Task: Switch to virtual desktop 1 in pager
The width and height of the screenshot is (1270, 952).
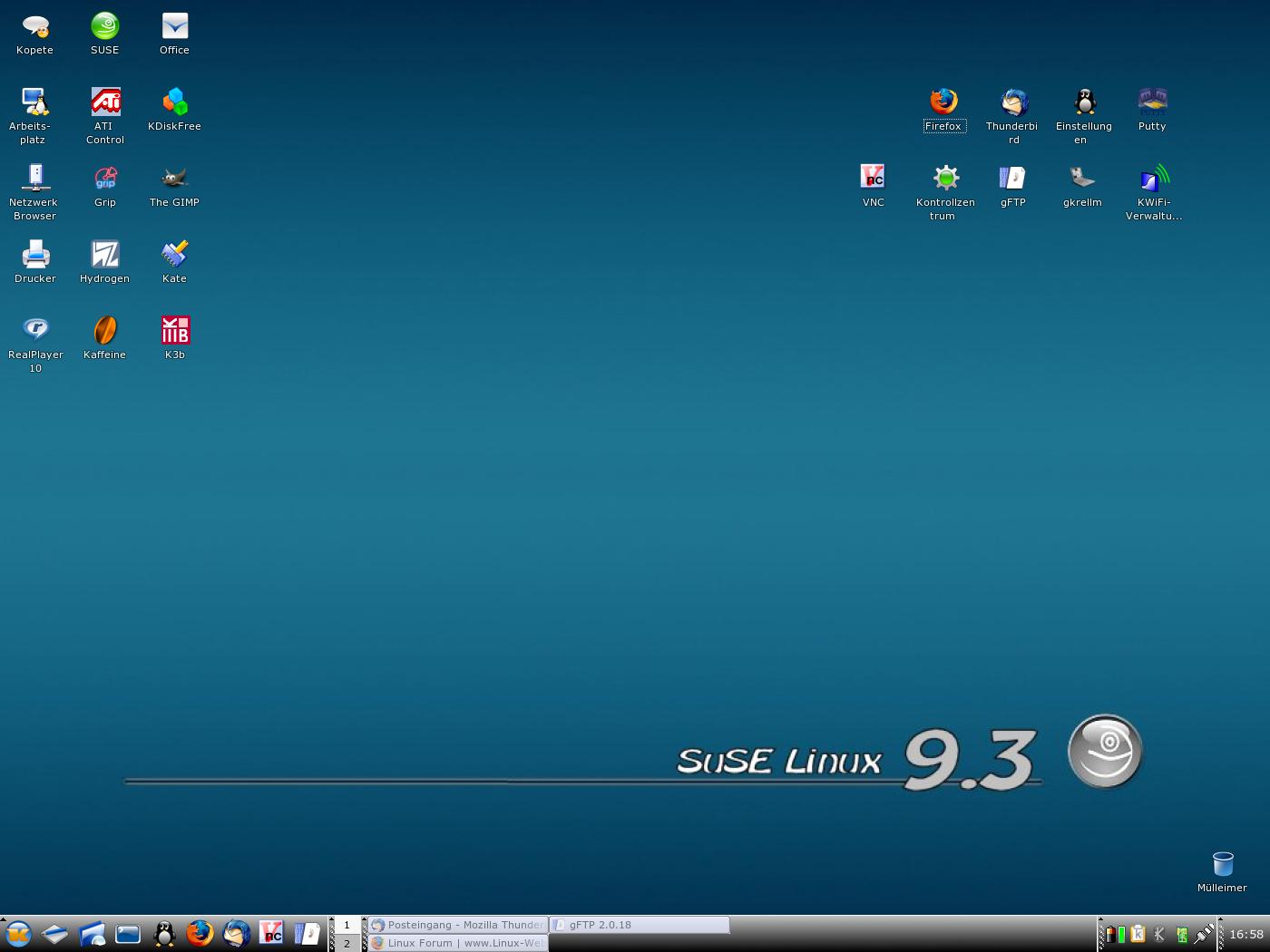Action: click(x=347, y=925)
